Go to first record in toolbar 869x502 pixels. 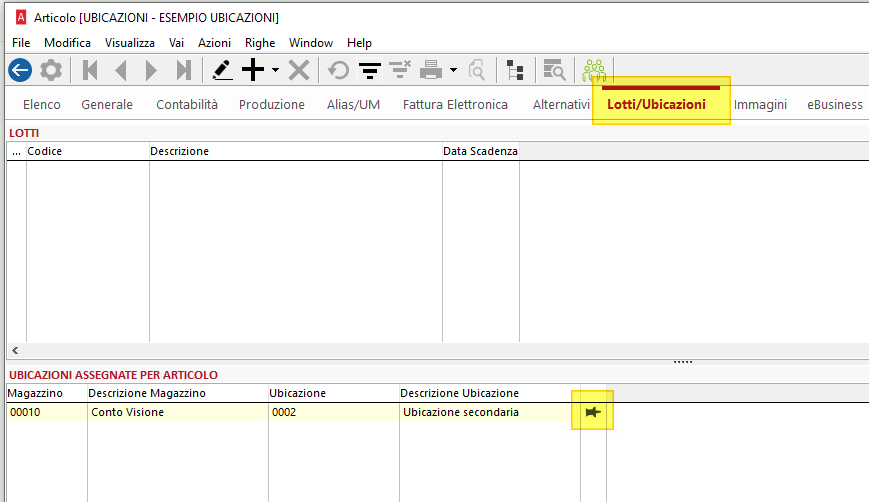(x=90, y=70)
